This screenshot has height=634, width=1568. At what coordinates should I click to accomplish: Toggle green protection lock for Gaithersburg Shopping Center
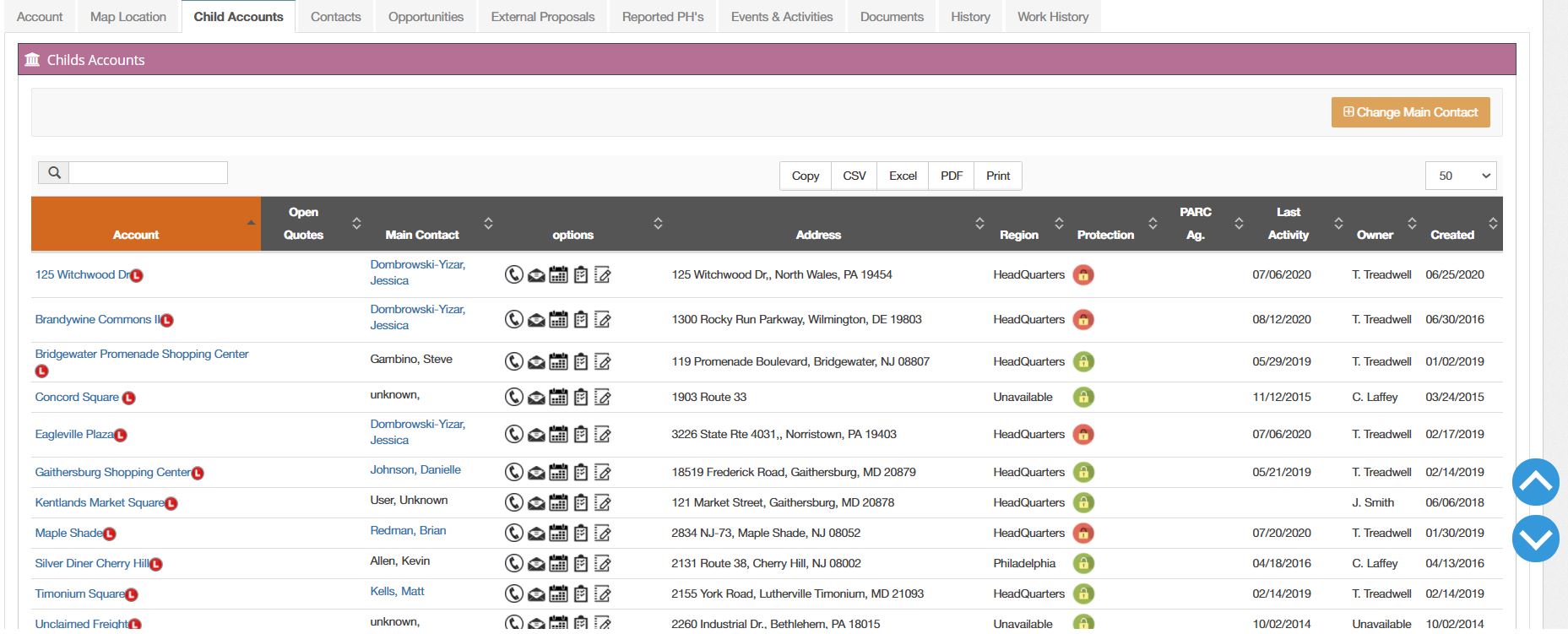click(1083, 472)
